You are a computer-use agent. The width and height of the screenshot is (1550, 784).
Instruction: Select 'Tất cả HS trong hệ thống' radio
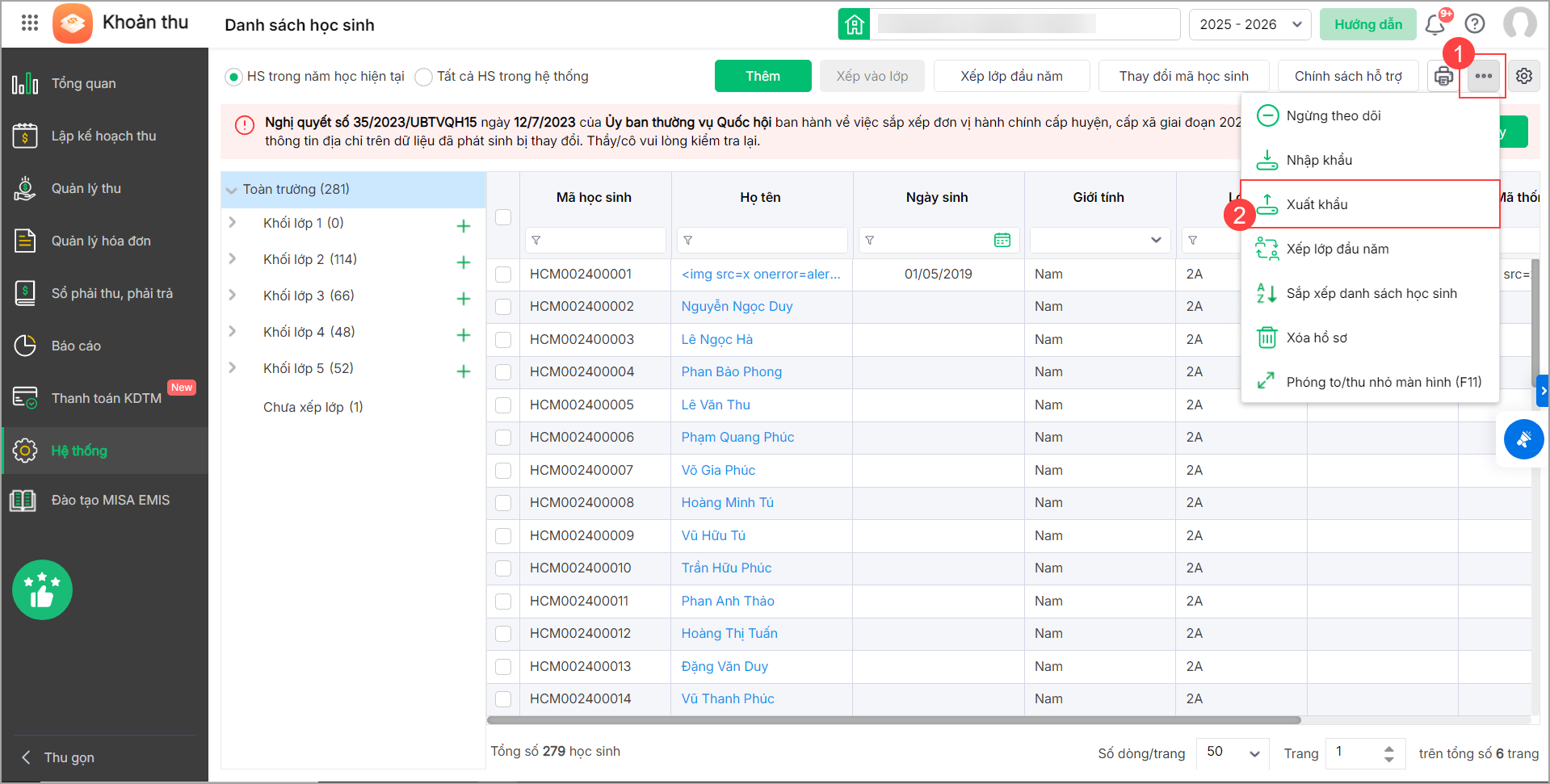pos(424,77)
